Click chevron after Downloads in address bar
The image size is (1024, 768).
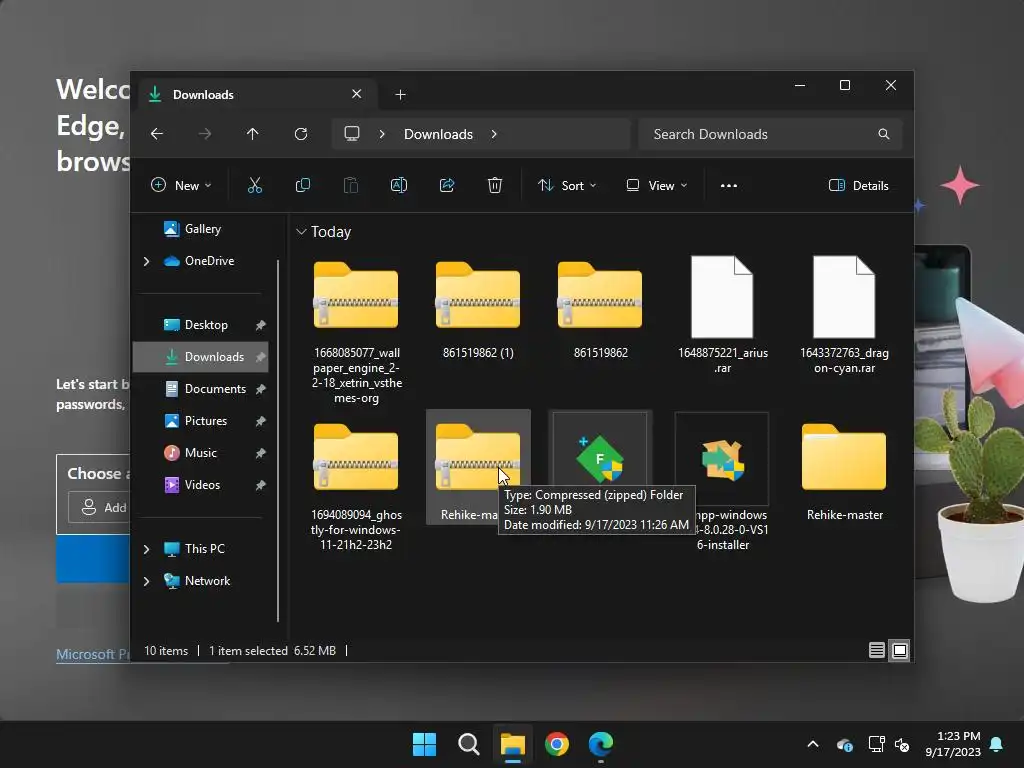tap(494, 134)
